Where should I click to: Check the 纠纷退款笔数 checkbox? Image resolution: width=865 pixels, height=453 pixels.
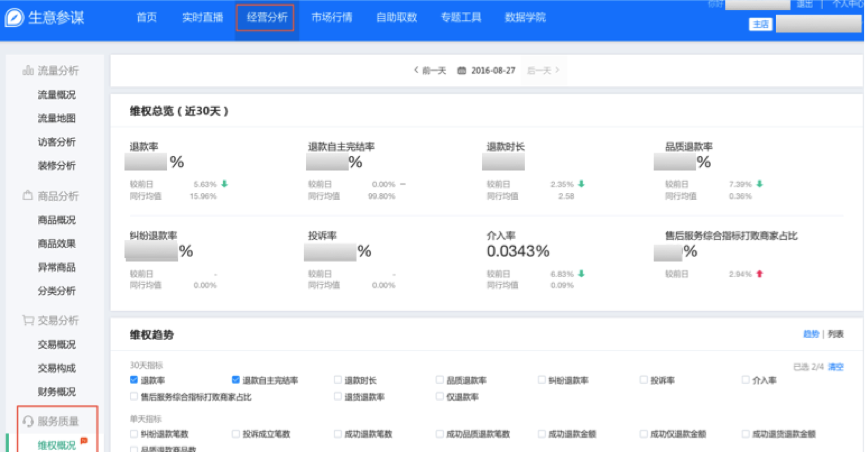click(134, 434)
